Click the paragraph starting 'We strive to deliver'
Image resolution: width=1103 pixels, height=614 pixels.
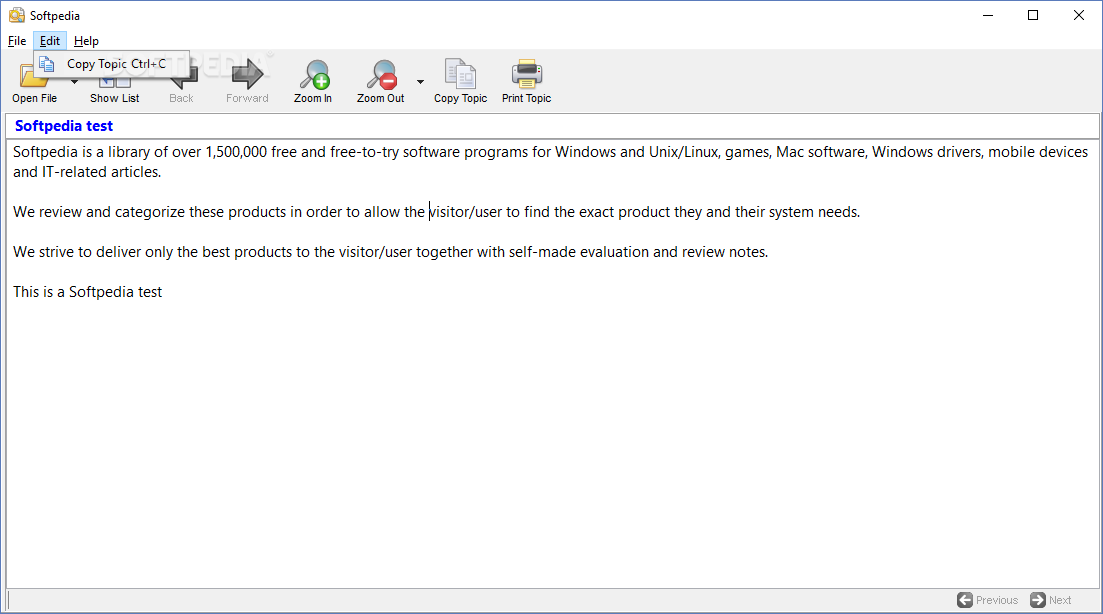pyautogui.click(x=390, y=252)
